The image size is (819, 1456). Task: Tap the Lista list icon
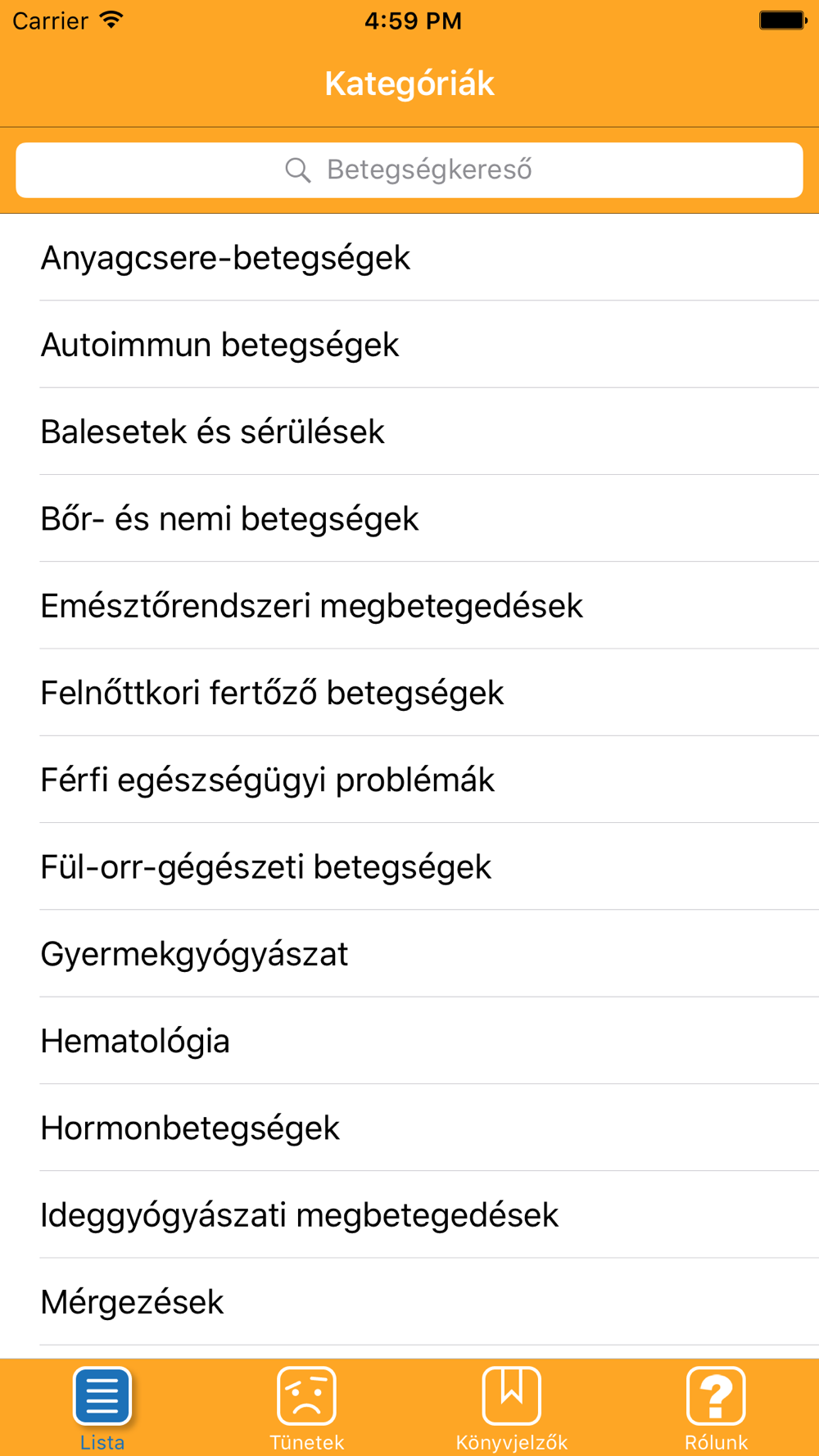102,1396
